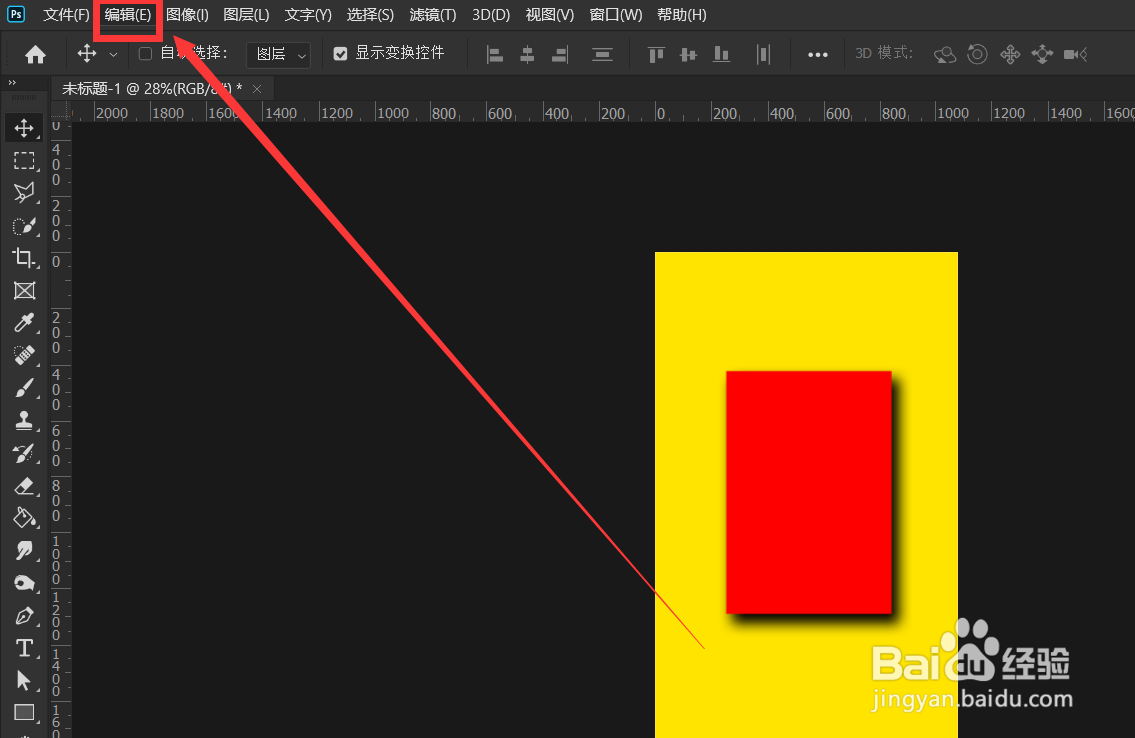
Task: Open the 滤镜(T) menu
Action: tap(433, 14)
